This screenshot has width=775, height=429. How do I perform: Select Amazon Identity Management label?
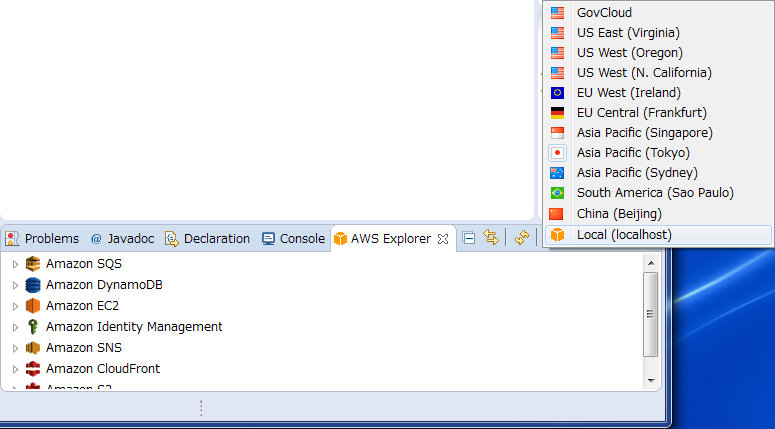click(134, 327)
